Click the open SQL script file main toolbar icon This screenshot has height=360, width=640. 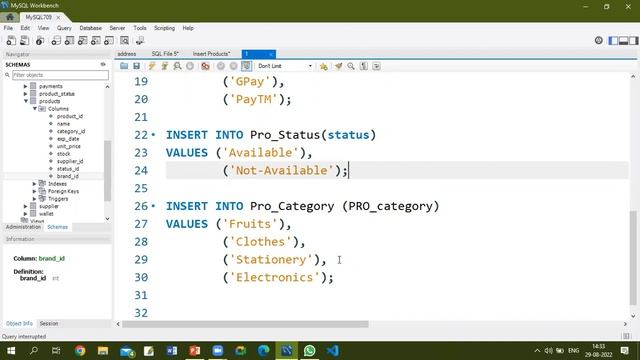[x=24, y=40]
